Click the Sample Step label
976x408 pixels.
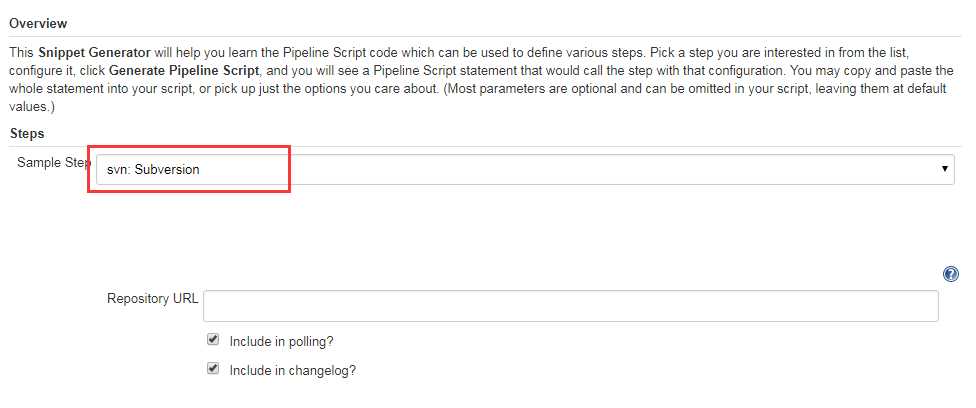coord(54,163)
